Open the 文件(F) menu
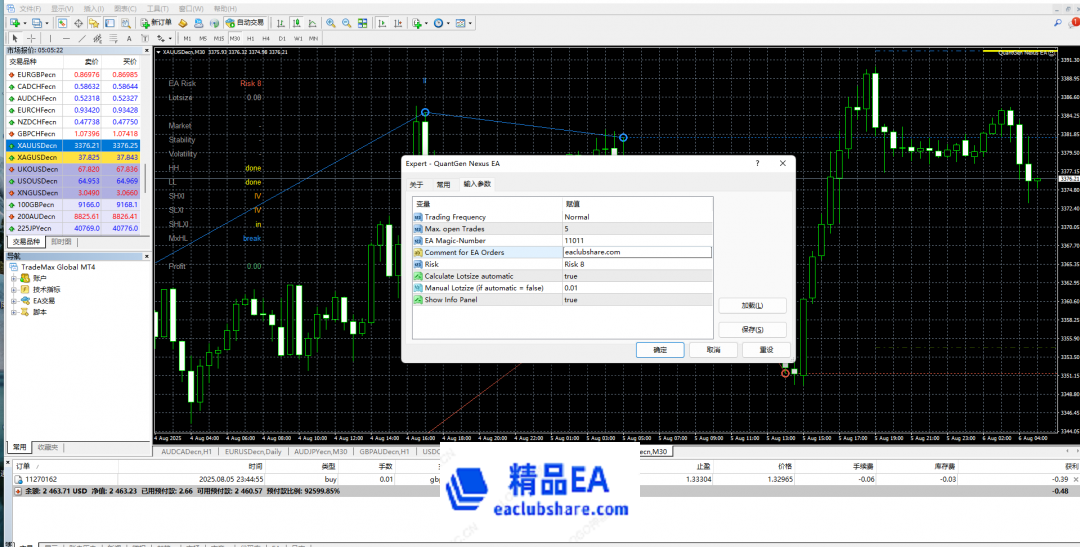 [31, 9]
